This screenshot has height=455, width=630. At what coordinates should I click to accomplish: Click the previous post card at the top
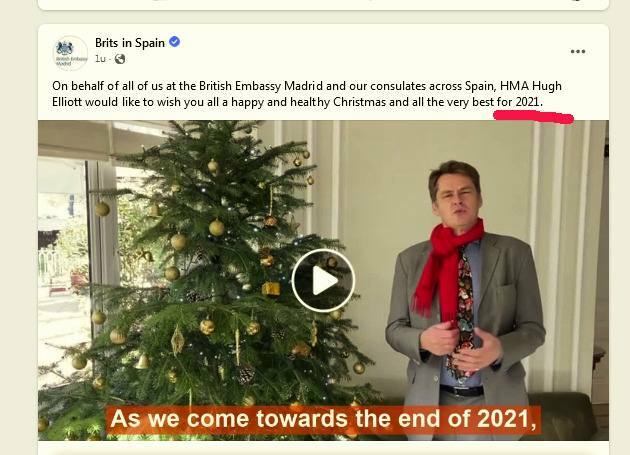pyautogui.click(x=323, y=5)
